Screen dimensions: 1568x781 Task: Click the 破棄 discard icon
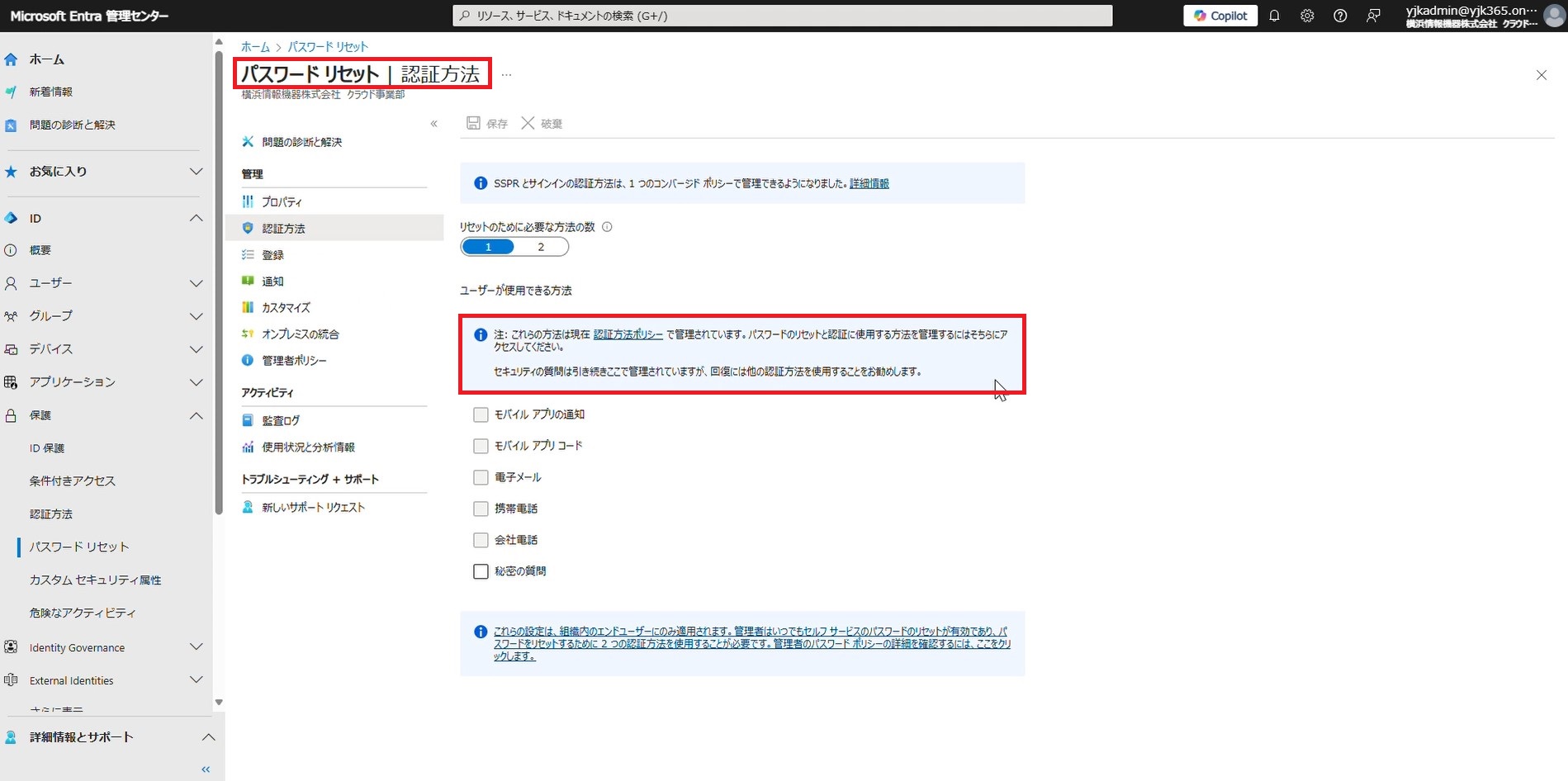pos(528,123)
